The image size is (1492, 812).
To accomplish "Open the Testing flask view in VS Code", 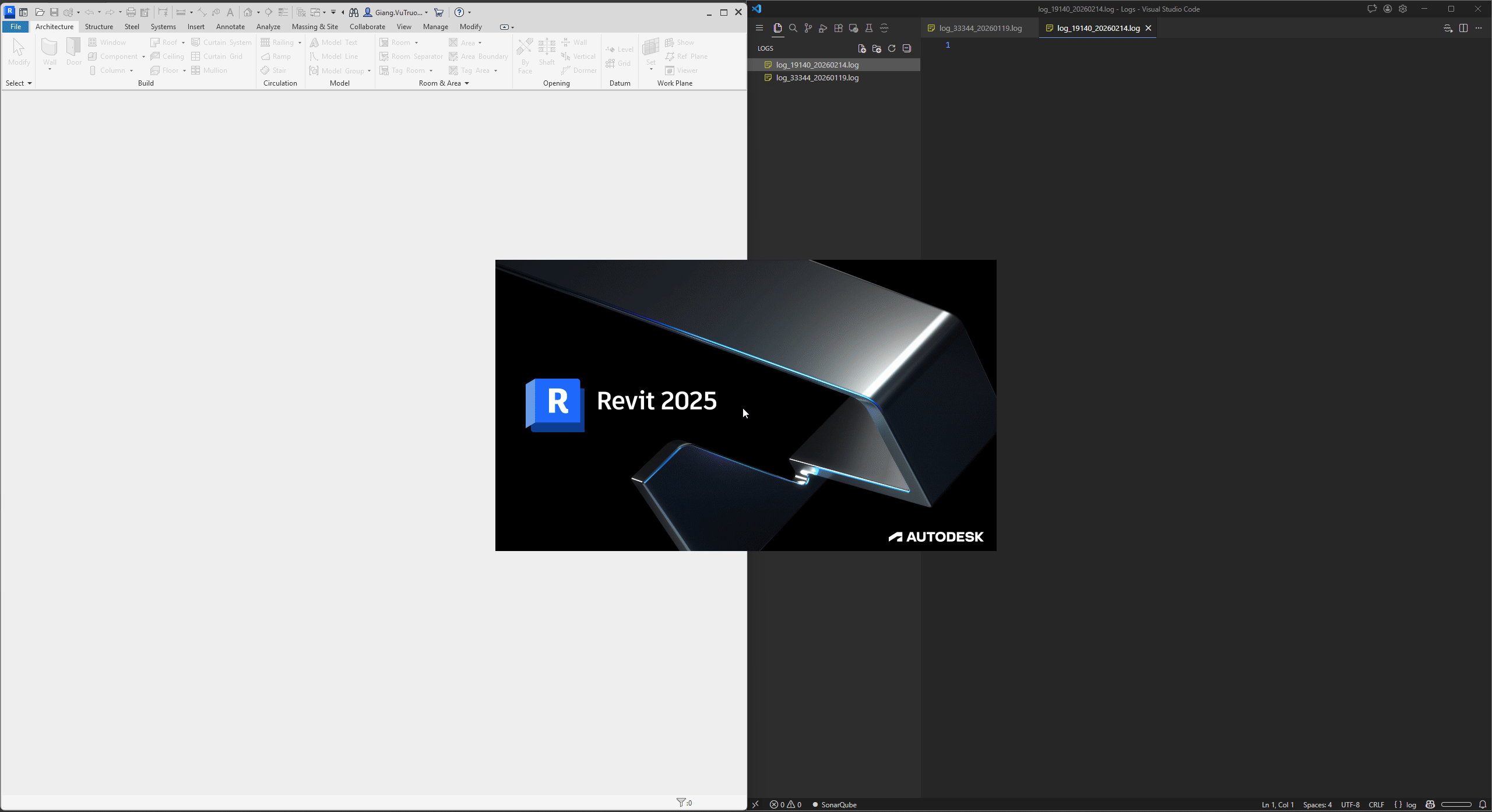I will click(x=868, y=28).
